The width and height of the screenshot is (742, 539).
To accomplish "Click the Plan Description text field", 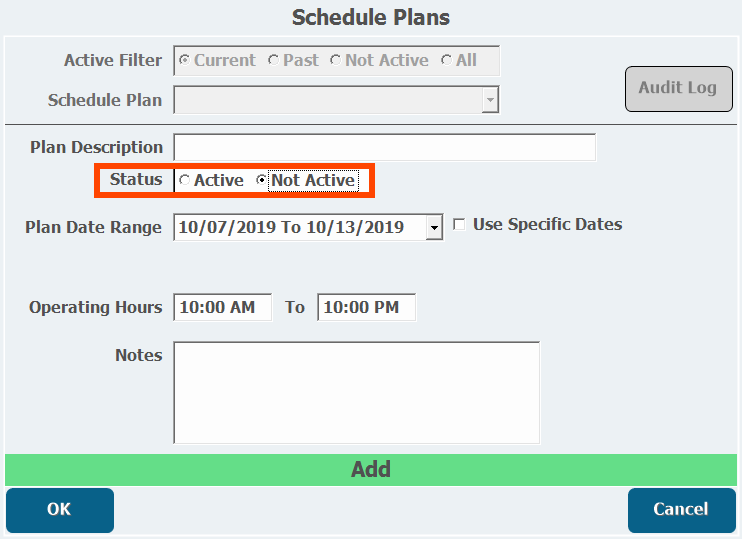I will (384, 147).
